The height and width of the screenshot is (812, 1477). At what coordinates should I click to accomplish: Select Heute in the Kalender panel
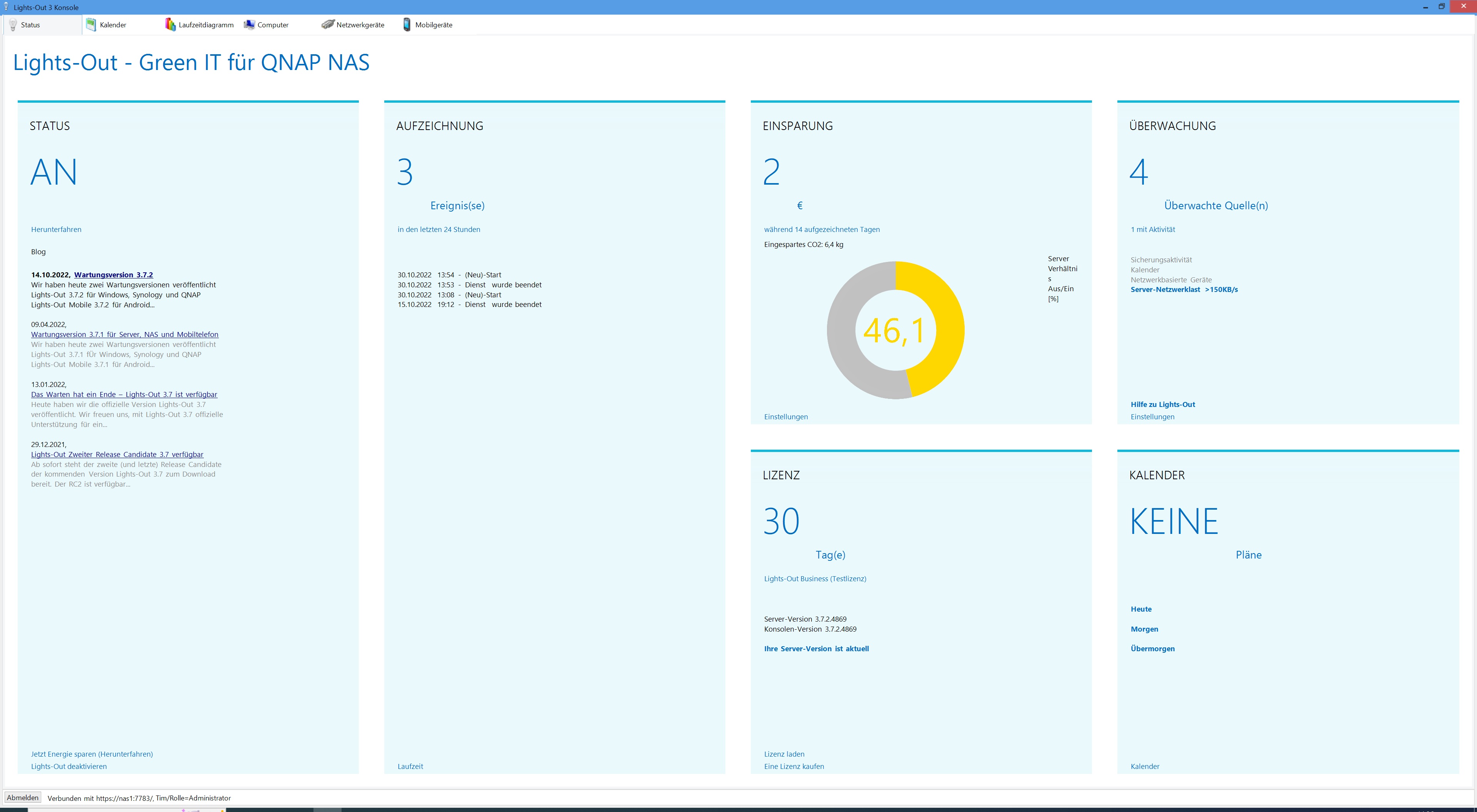[1141, 609]
